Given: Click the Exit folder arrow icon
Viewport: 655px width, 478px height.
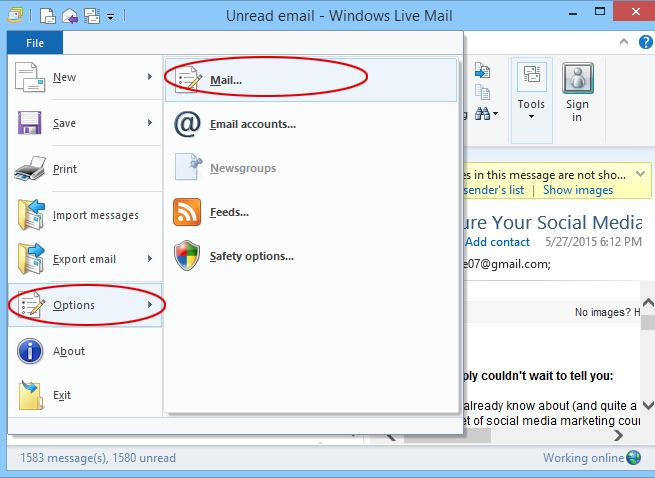Looking at the screenshot, I should pyautogui.click(x=30, y=395).
